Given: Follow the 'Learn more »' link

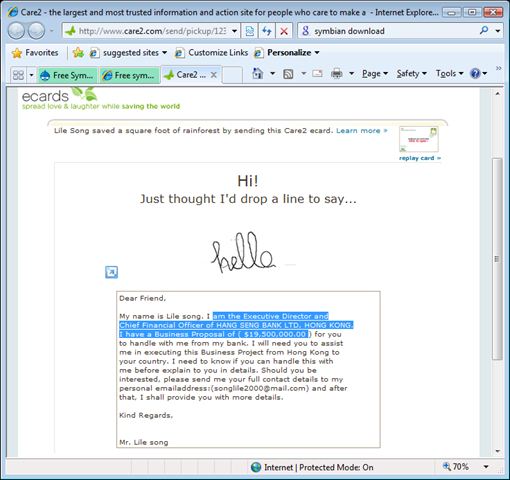Looking at the screenshot, I should (362, 131).
